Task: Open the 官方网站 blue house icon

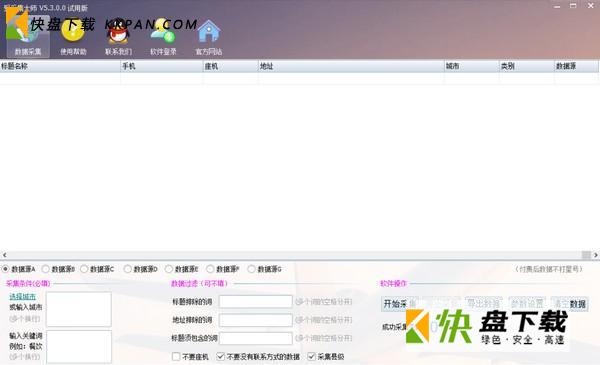Action: pos(209,37)
